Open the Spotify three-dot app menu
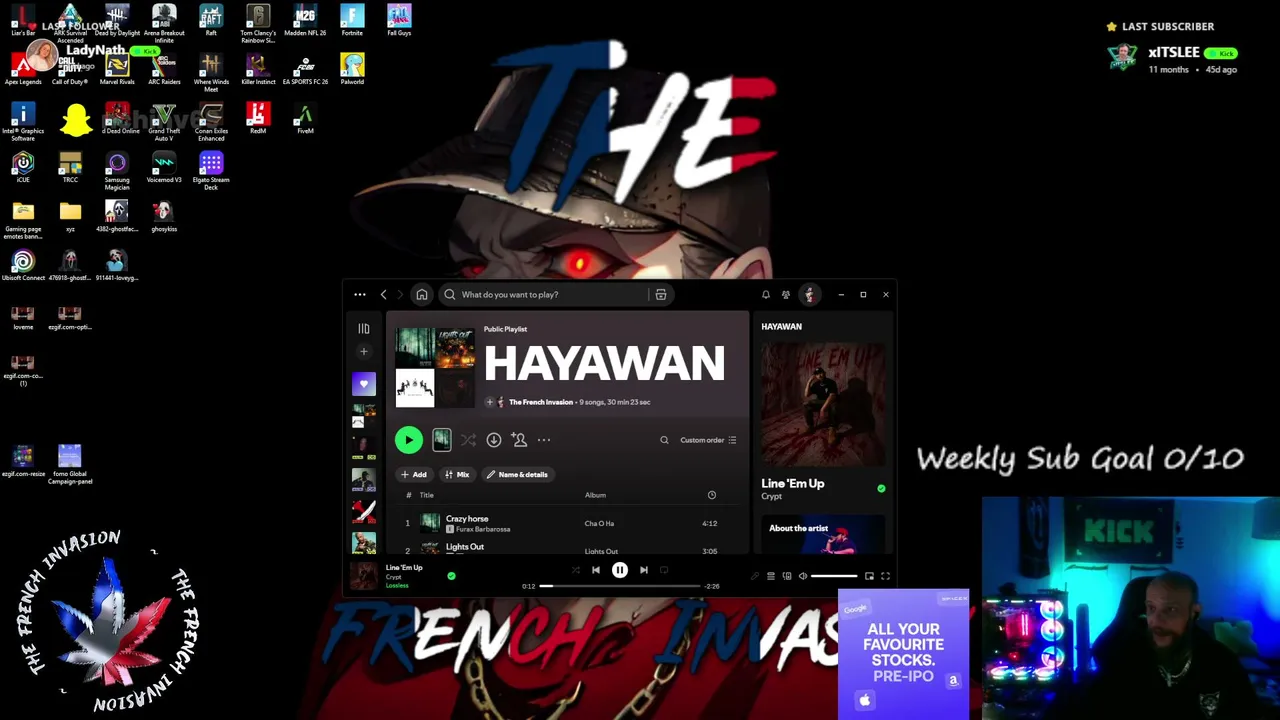 360,295
